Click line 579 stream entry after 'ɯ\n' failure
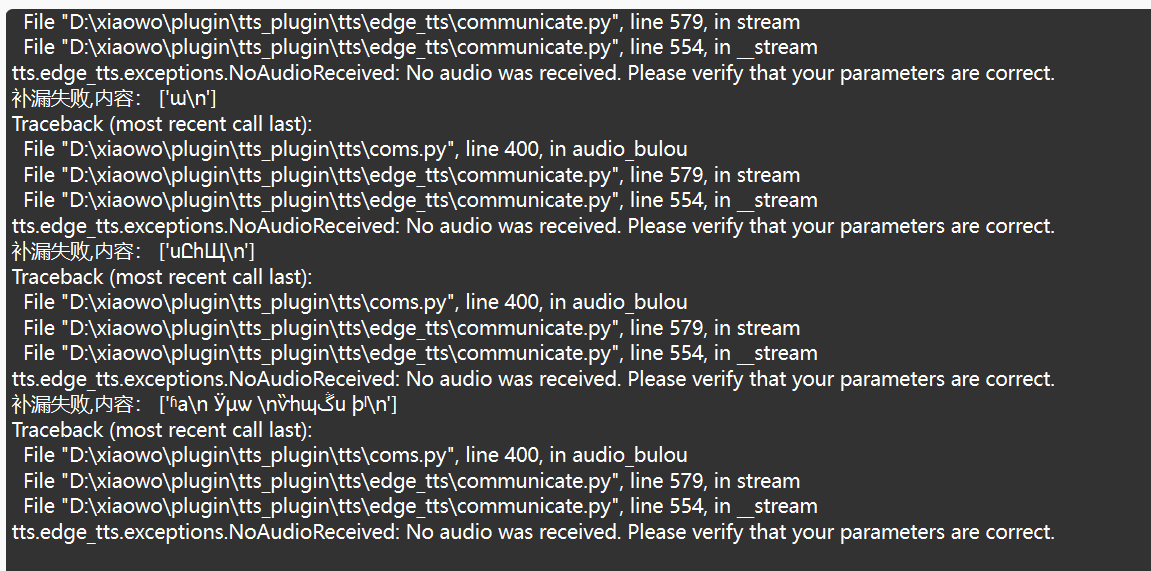 [x=412, y=175]
